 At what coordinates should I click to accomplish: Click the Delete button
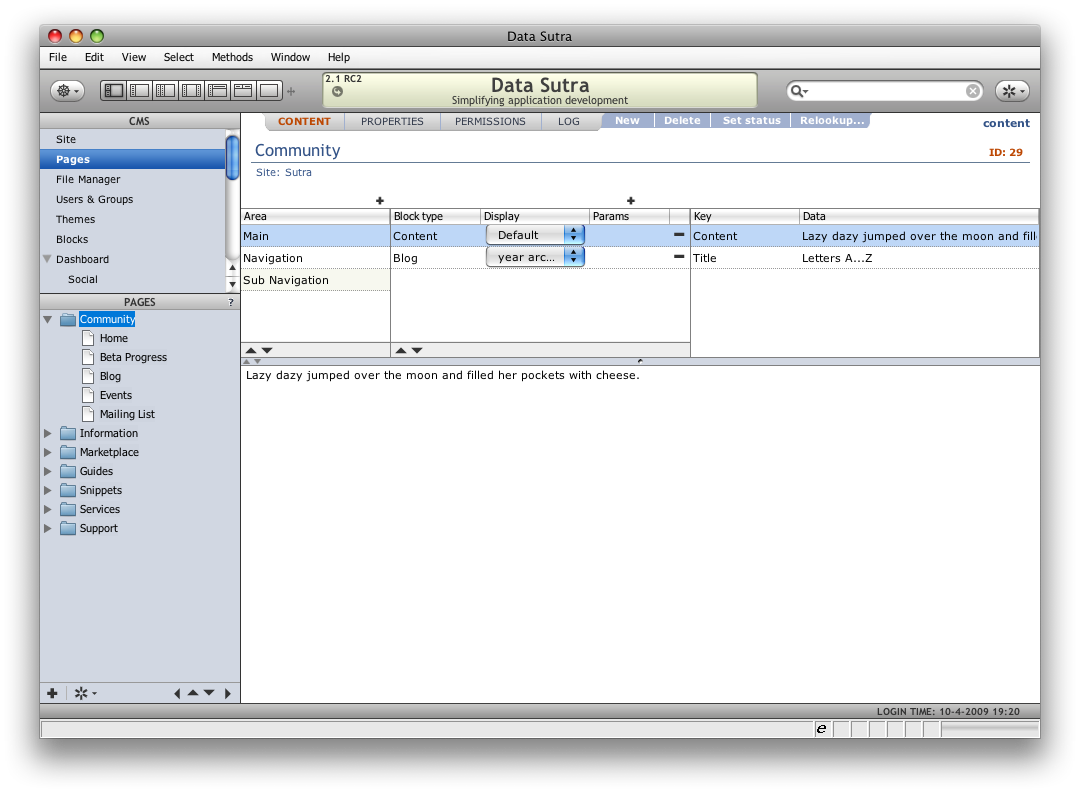682,121
